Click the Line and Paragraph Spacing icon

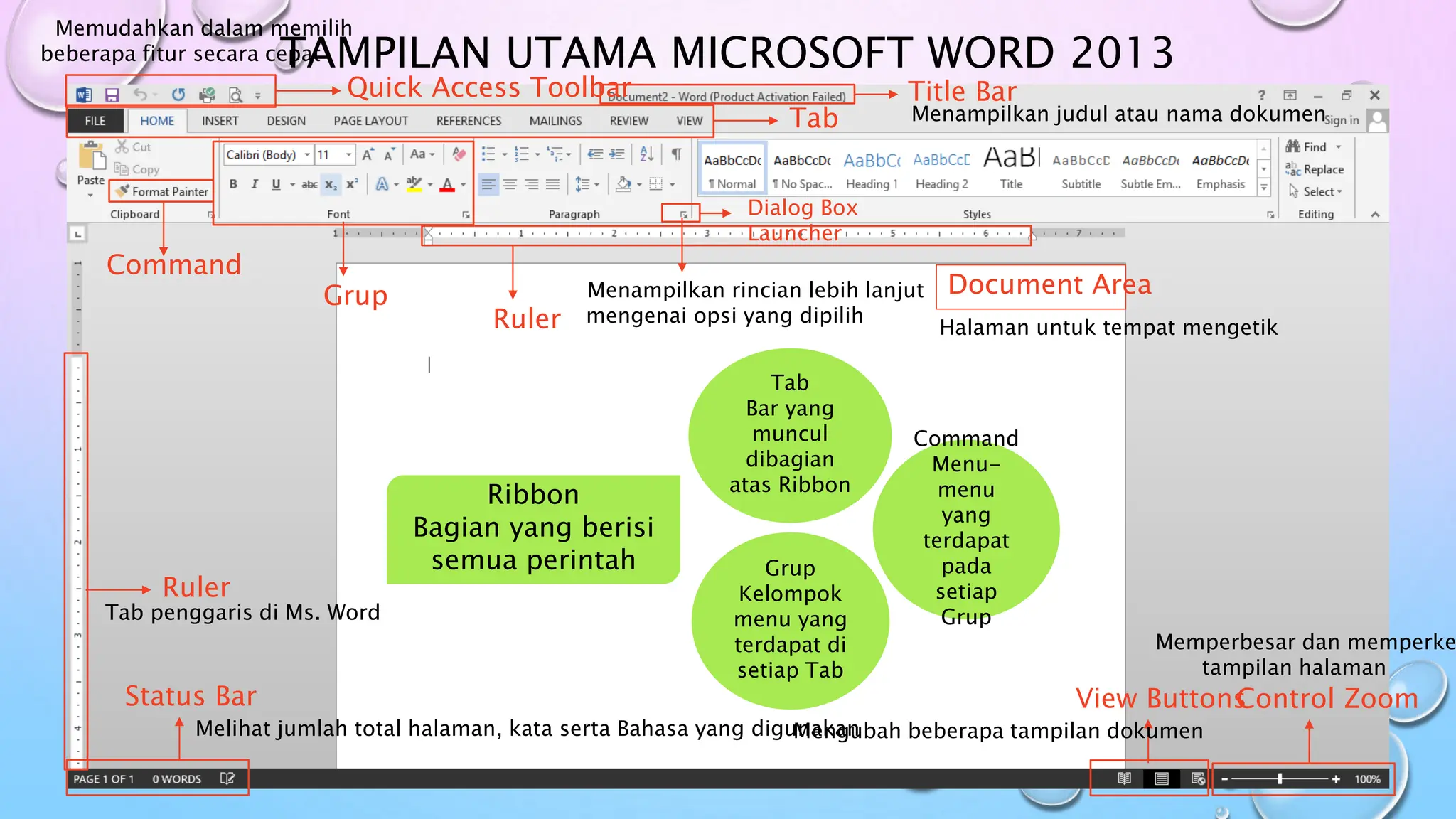(582, 185)
